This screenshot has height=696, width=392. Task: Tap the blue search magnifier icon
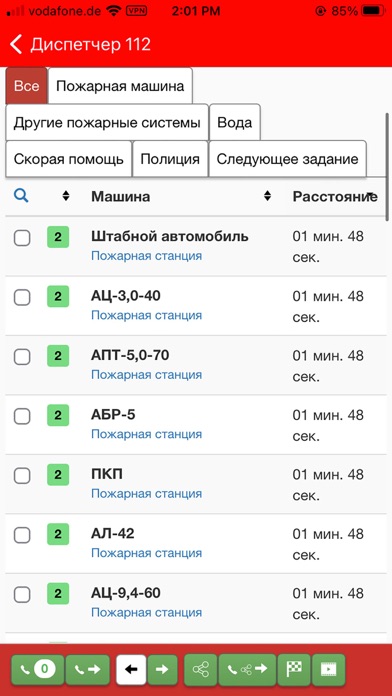pyautogui.click(x=21, y=196)
